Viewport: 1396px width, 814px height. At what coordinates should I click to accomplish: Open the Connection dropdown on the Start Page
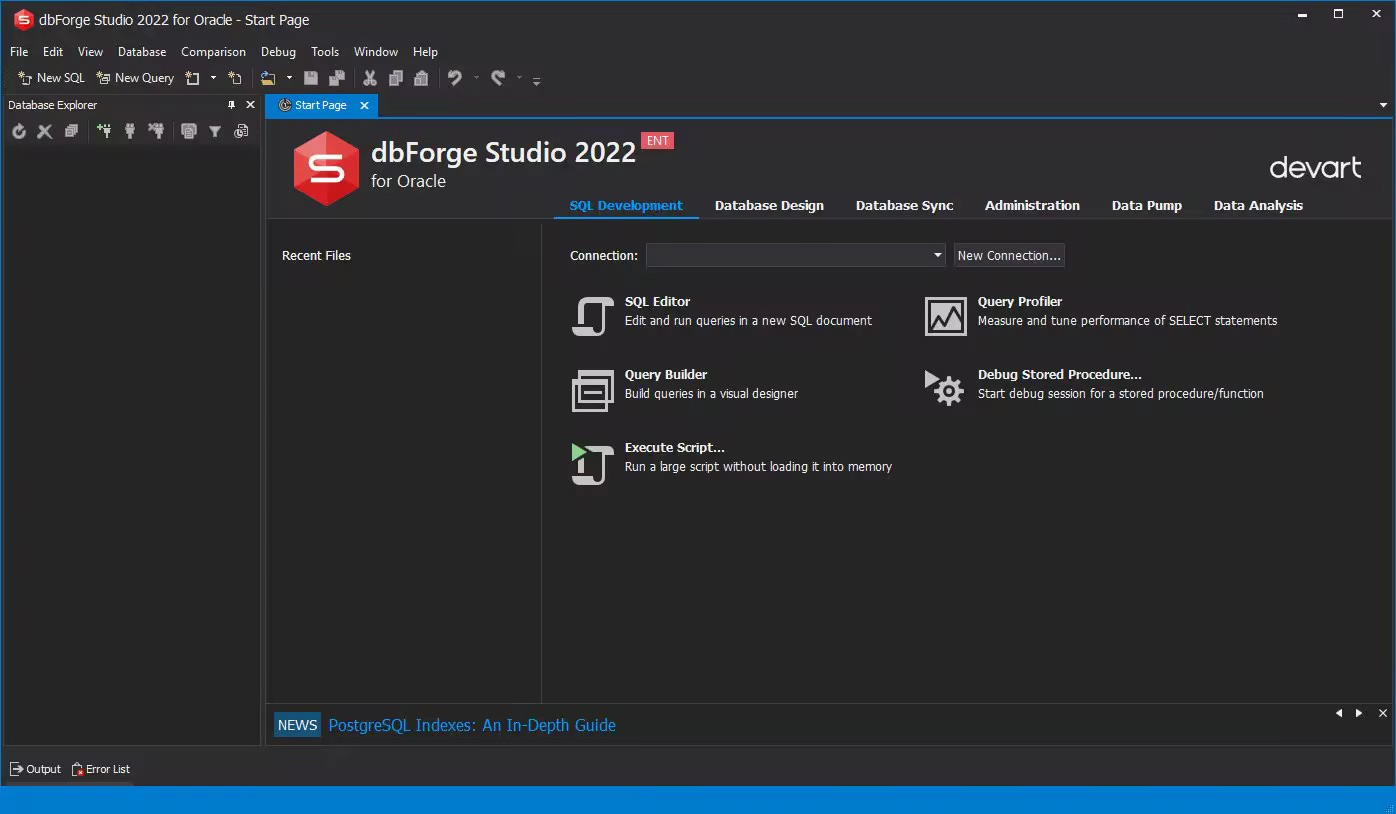point(936,255)
